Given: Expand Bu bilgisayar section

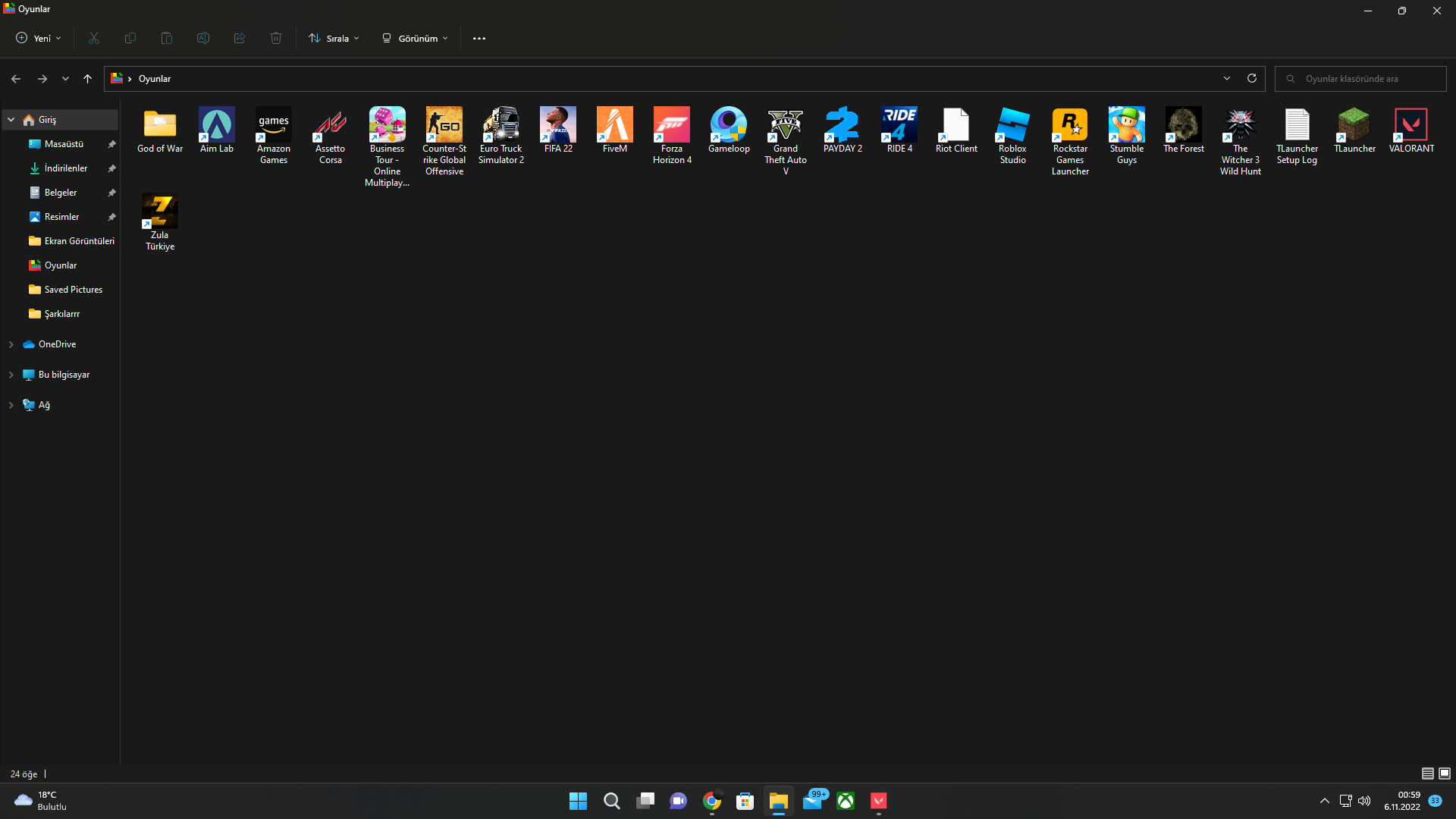Looking at the screenshot, I should [x=11, y=374].
